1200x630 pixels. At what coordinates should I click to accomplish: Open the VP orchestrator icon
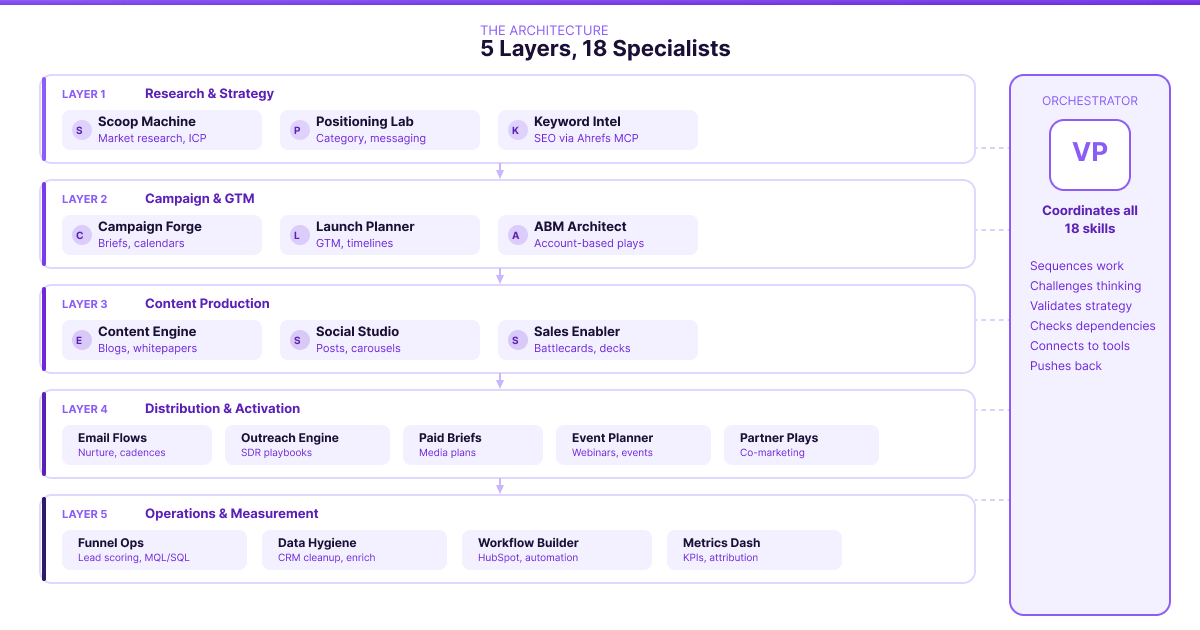click(x=1089, y=155)
